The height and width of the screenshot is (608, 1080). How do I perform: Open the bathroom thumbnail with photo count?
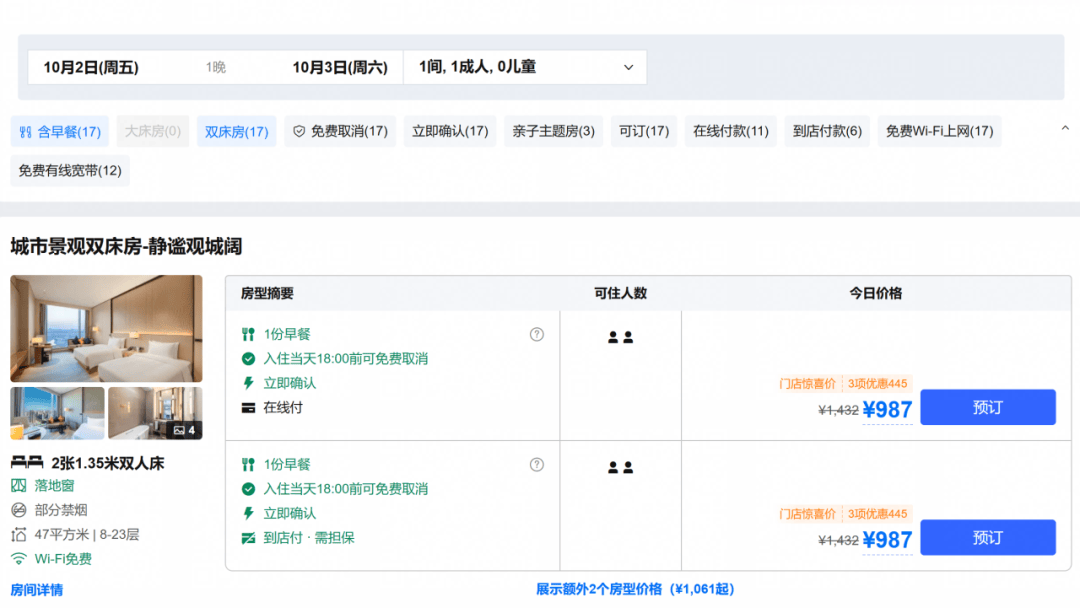[x=155, y=413]
